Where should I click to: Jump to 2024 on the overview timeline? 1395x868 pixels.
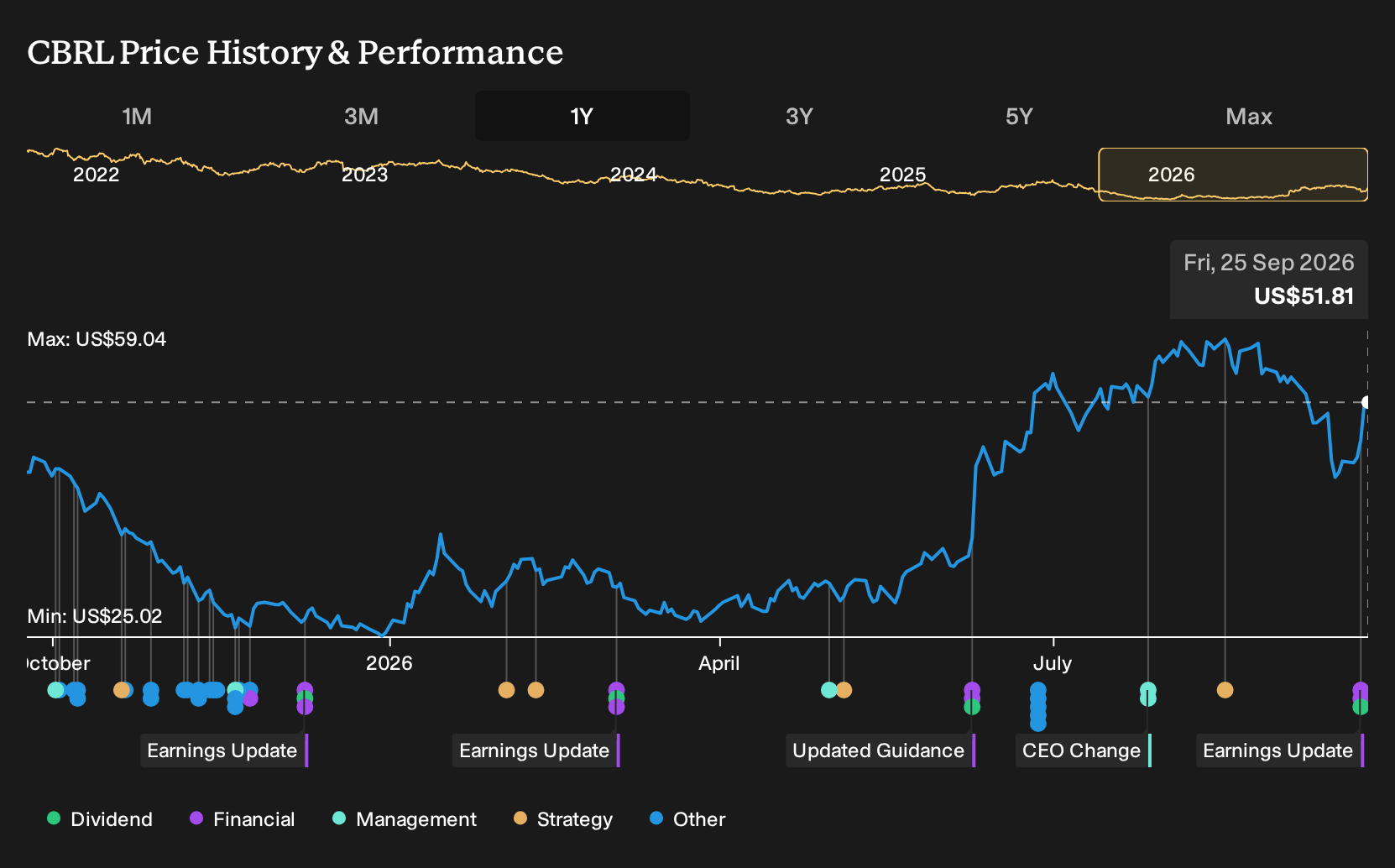tap(633, 175)
